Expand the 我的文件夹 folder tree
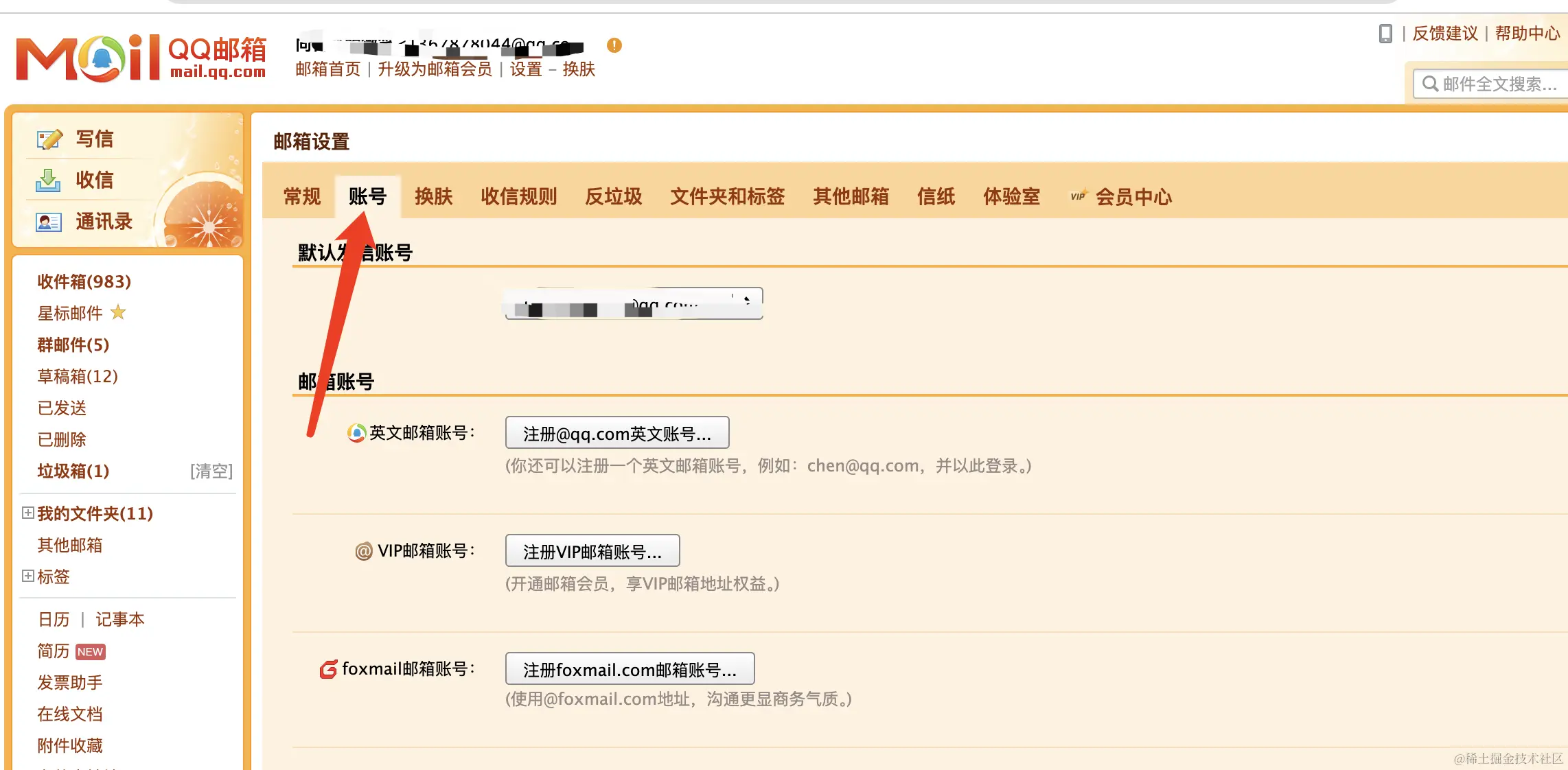Viewport: 1568px width, 770px height. pyautogui.click(x=28, y=513)
